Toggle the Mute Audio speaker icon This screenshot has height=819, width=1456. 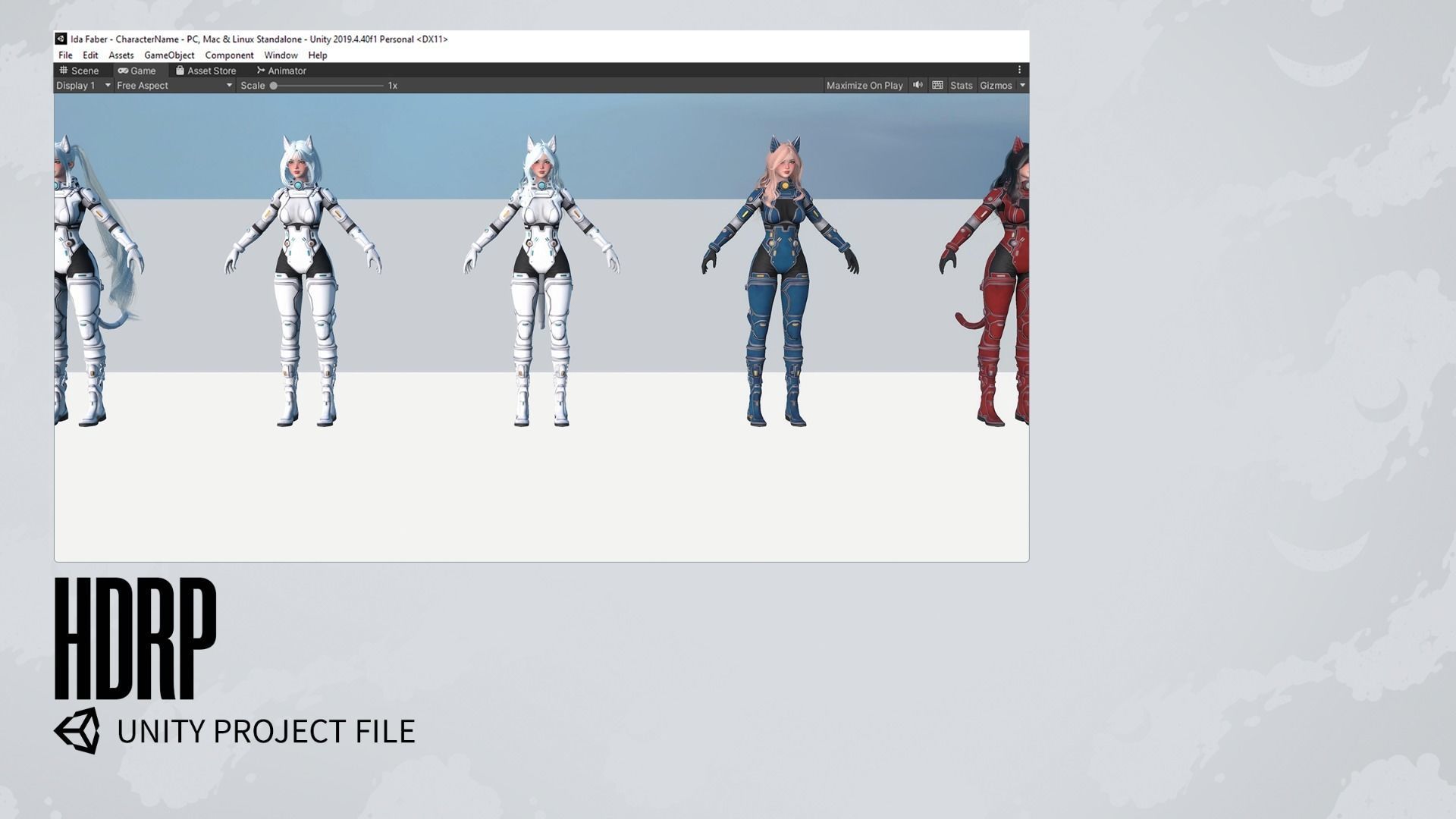[x=918, y=85]
